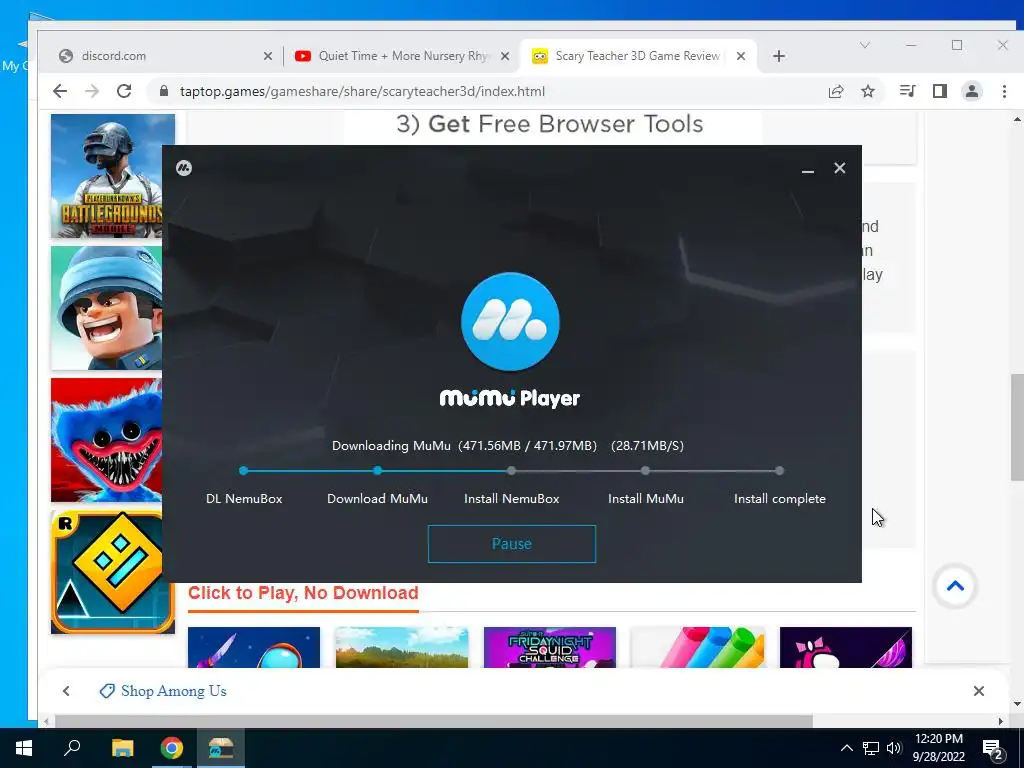The height and width of the screenshot is (768, 1024).
Task: Reload the taptop.games page
Action: click(x=124, y=91)
